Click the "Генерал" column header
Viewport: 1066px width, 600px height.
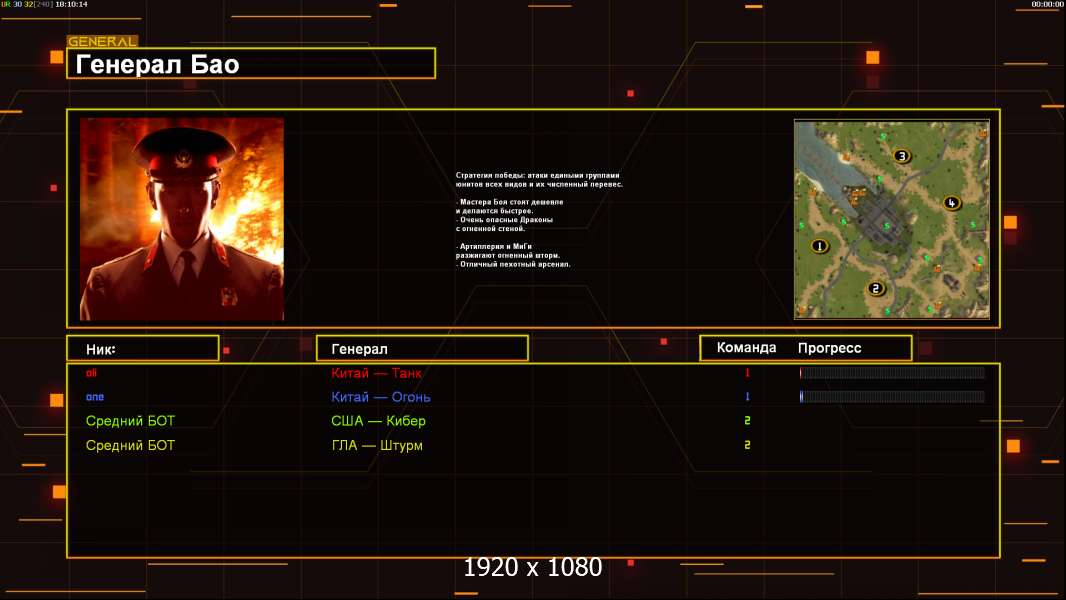point(422,349)
